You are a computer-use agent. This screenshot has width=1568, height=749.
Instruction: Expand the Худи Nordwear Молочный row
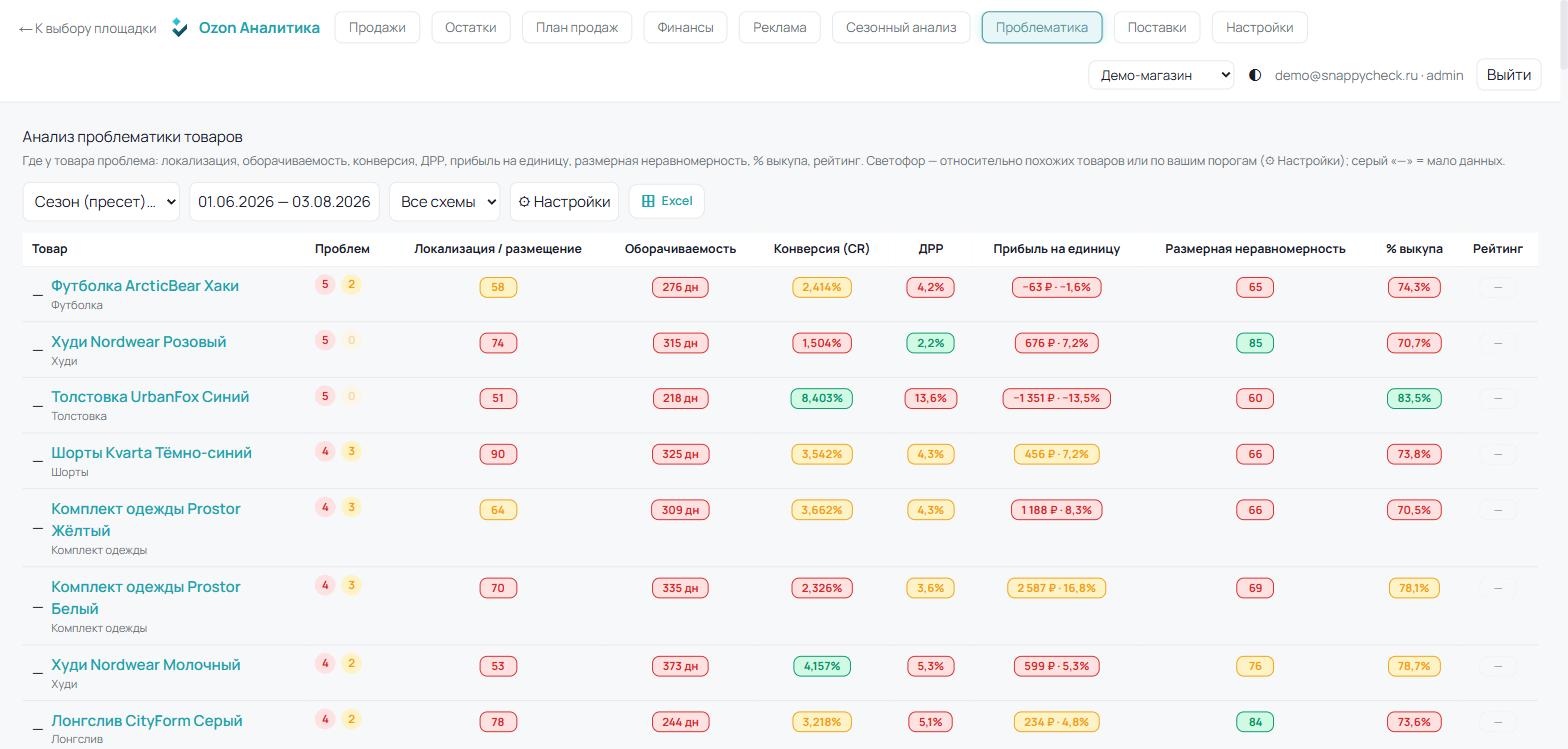[x=39, y=673]
